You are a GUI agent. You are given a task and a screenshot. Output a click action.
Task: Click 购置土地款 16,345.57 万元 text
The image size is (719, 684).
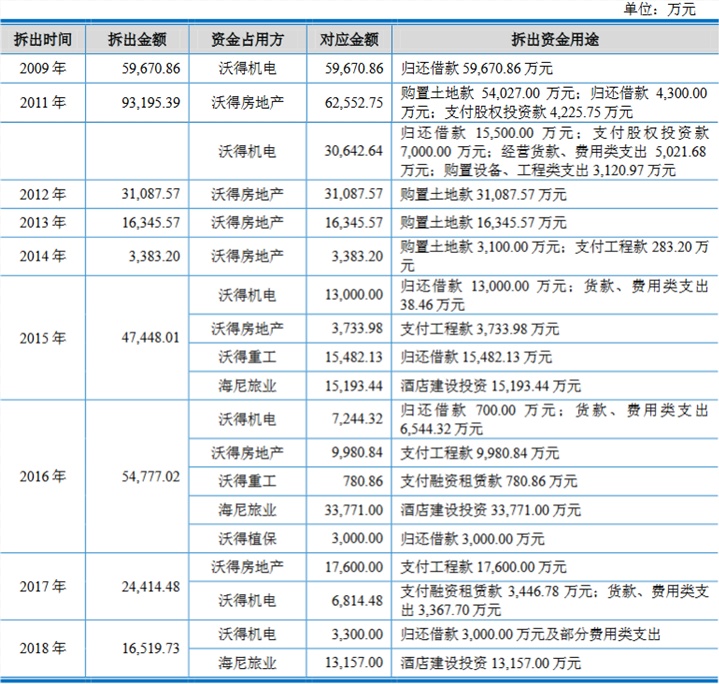(x=483, y=222)
